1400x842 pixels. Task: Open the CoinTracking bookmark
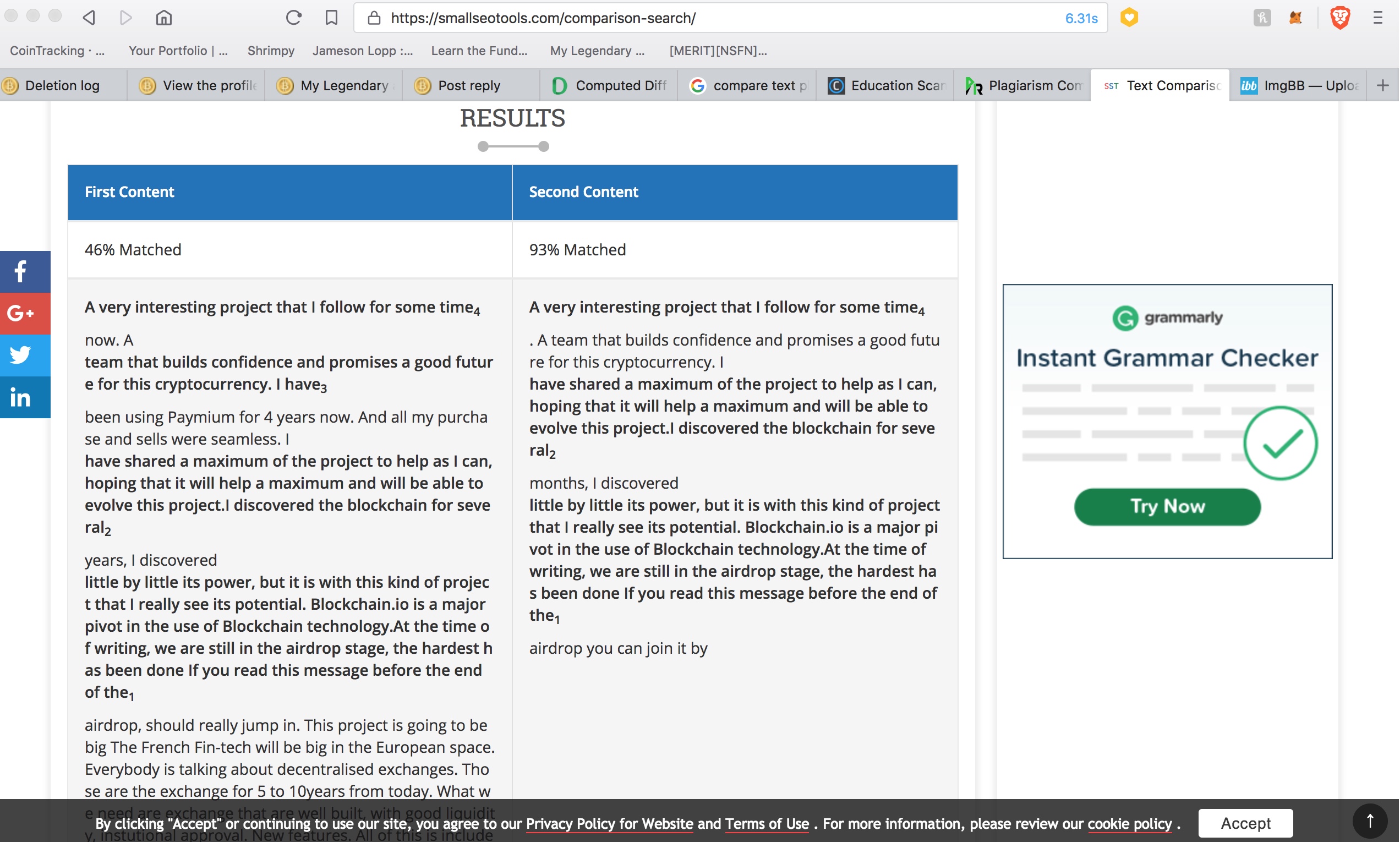57,51
